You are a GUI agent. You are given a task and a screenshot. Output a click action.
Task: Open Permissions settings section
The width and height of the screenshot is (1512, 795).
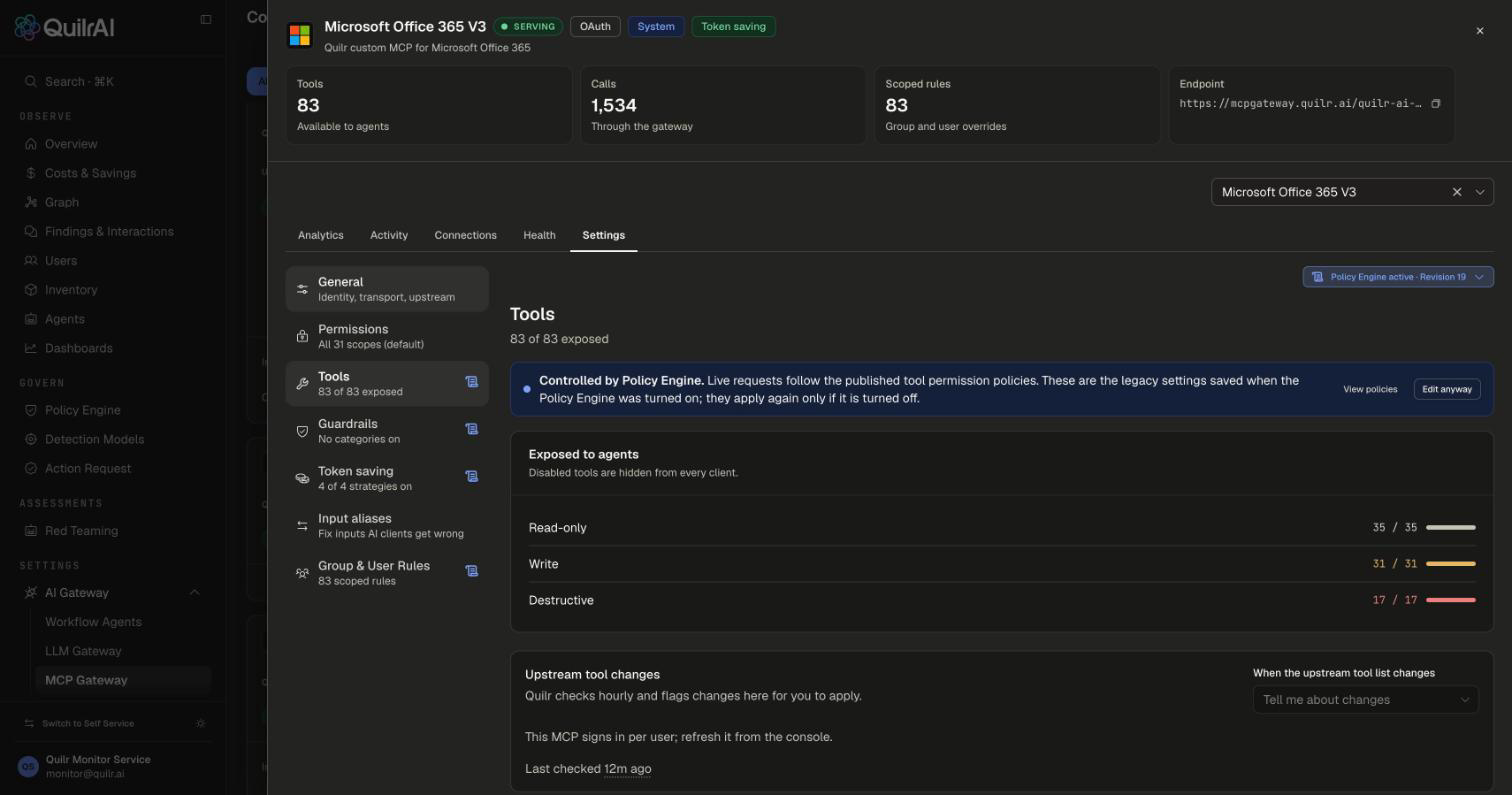tap(387, 336)
